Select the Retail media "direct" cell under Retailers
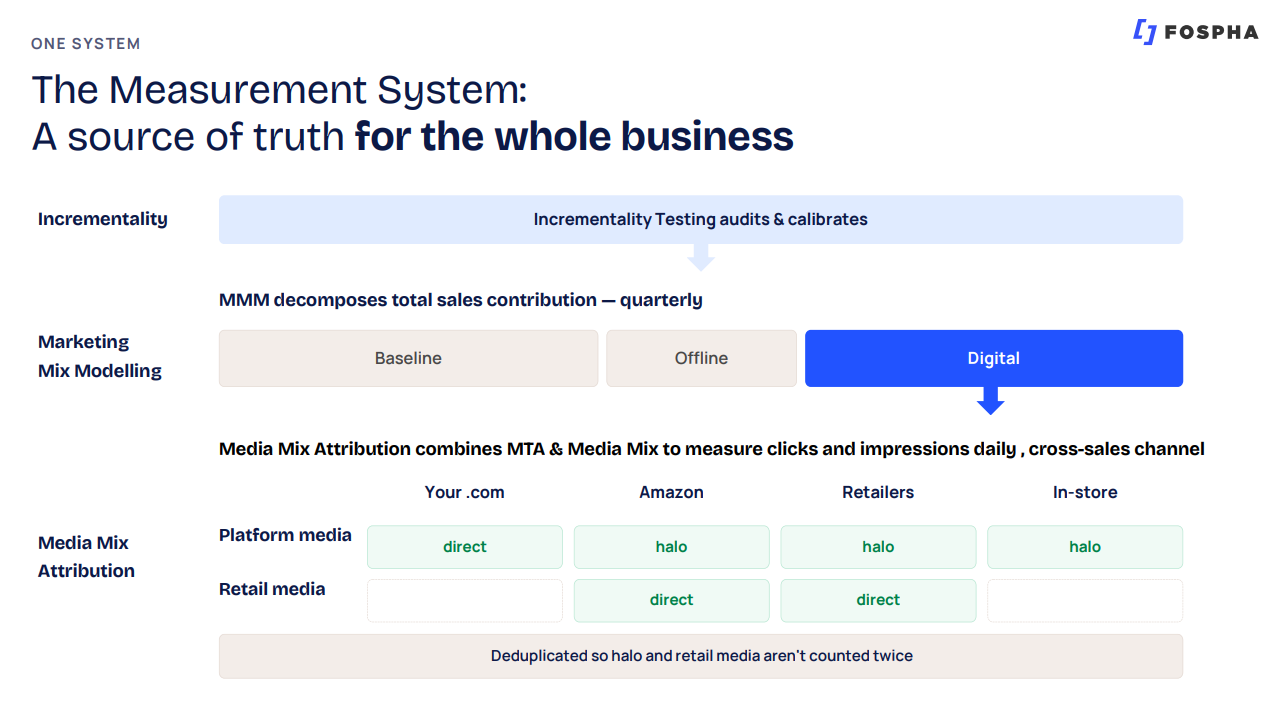This screenshot has height=717, width=1282. [878, 600]
